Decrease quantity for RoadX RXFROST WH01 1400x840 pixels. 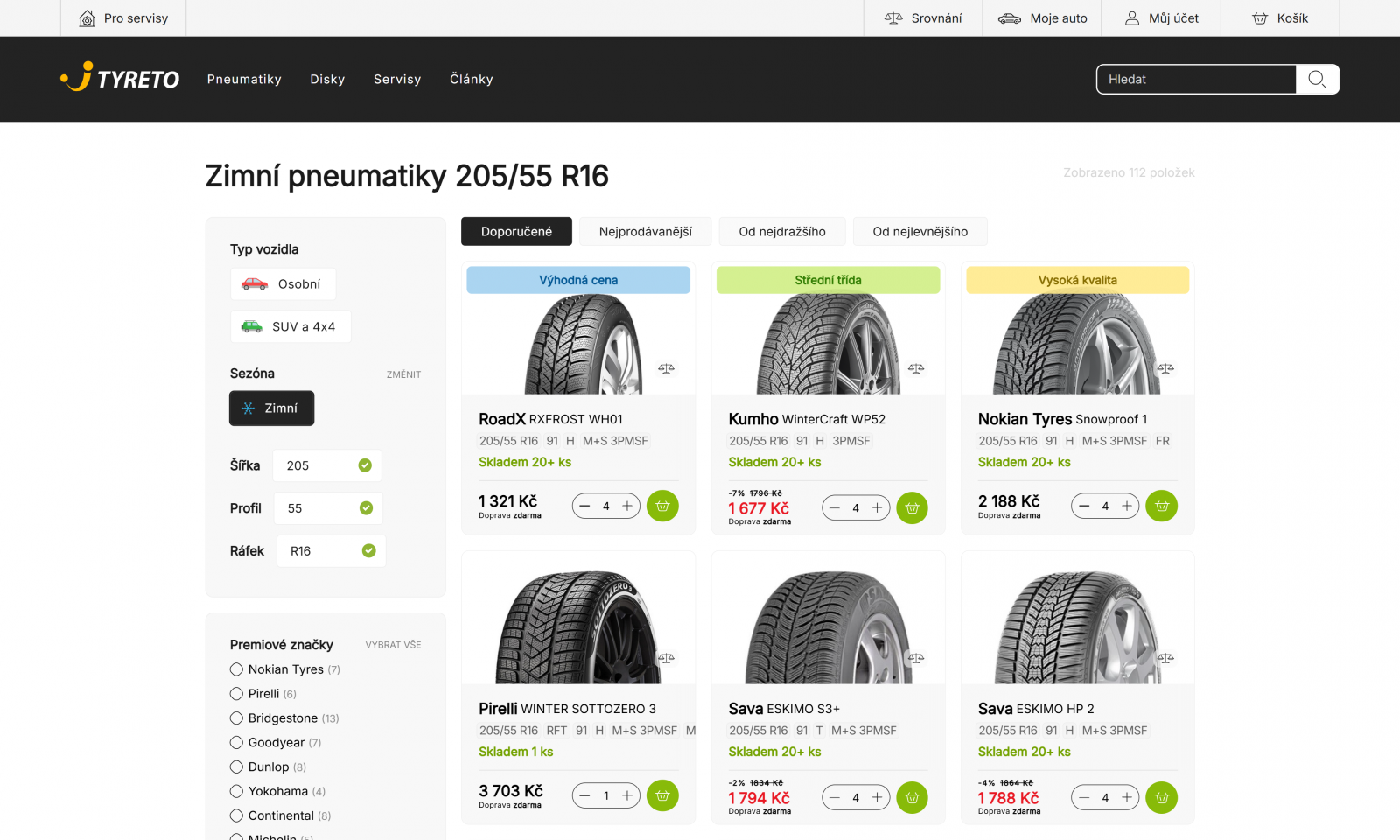[x=584, y=506]
